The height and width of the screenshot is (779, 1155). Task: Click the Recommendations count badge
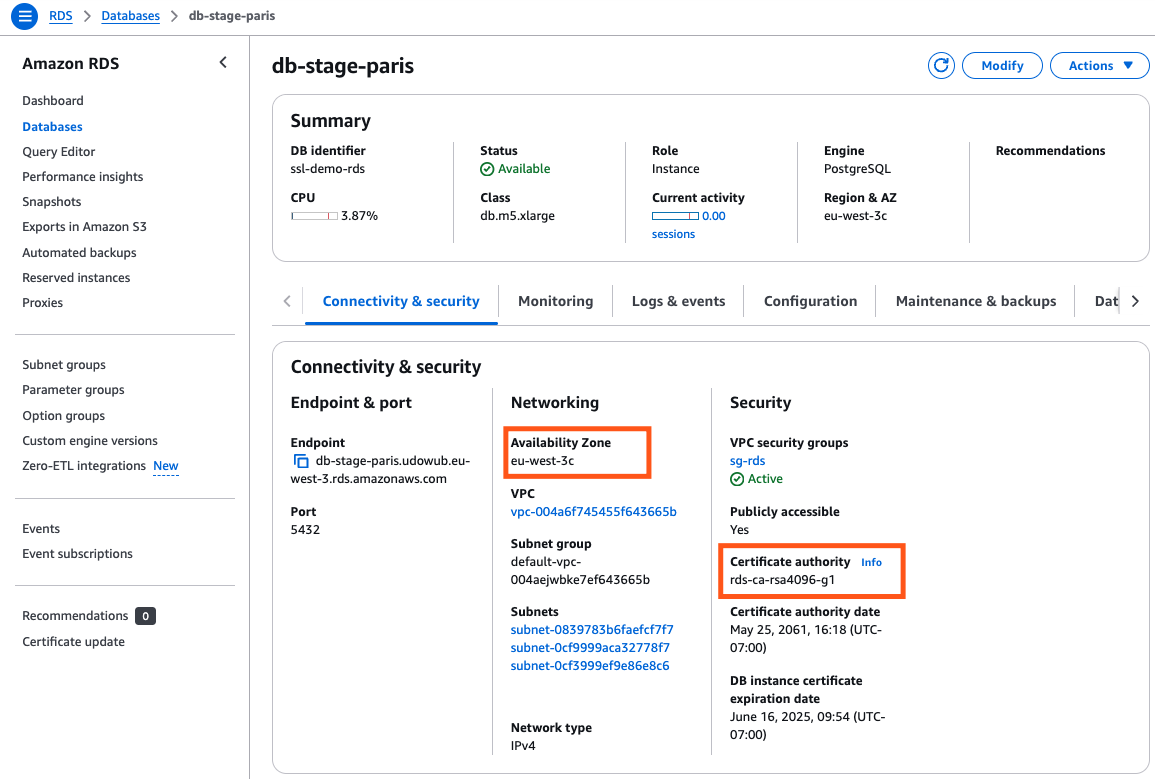(x=145, y=616)
